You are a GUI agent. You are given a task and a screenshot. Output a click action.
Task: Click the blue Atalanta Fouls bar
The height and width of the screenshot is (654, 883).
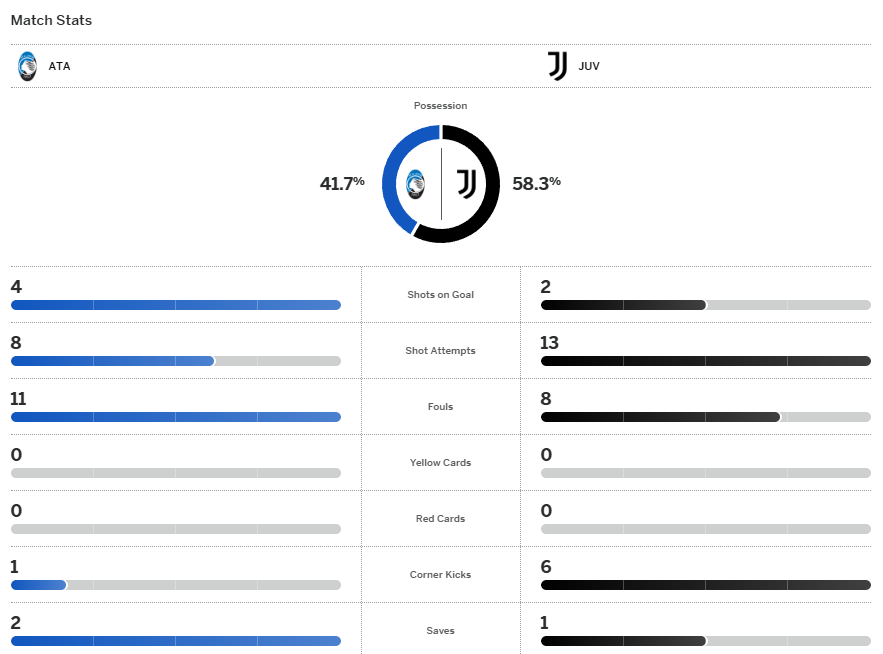[176, 417]
